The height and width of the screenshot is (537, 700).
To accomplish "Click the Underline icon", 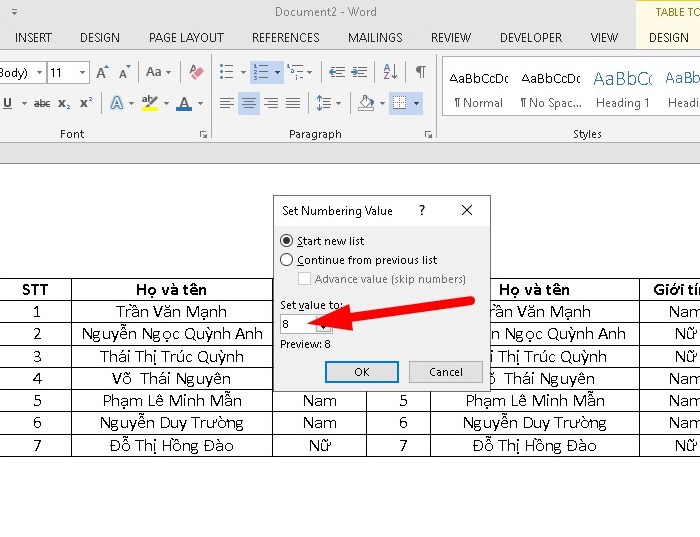I will tap(8, 104).
